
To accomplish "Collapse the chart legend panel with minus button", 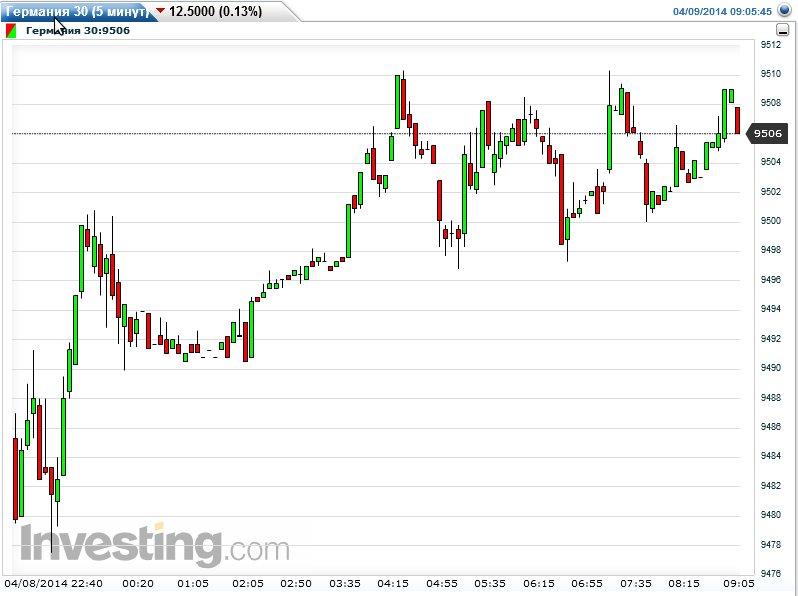I will [781, 30].
